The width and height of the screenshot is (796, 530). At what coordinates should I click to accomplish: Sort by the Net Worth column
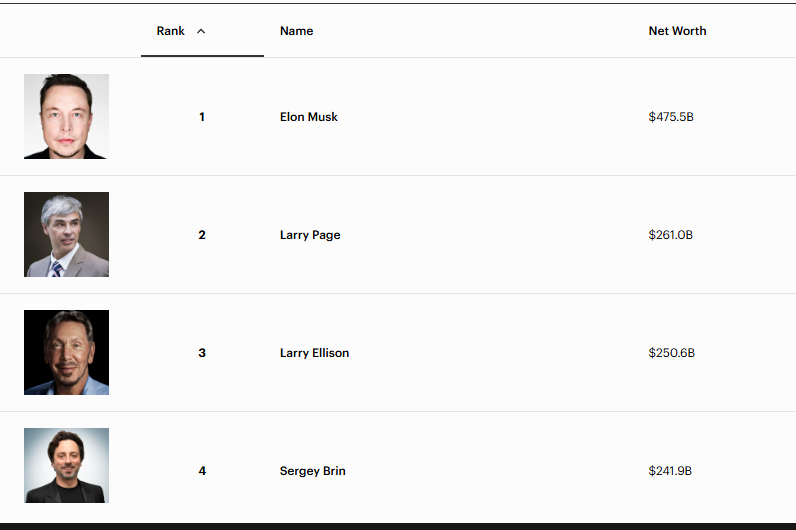coord(677,31)
